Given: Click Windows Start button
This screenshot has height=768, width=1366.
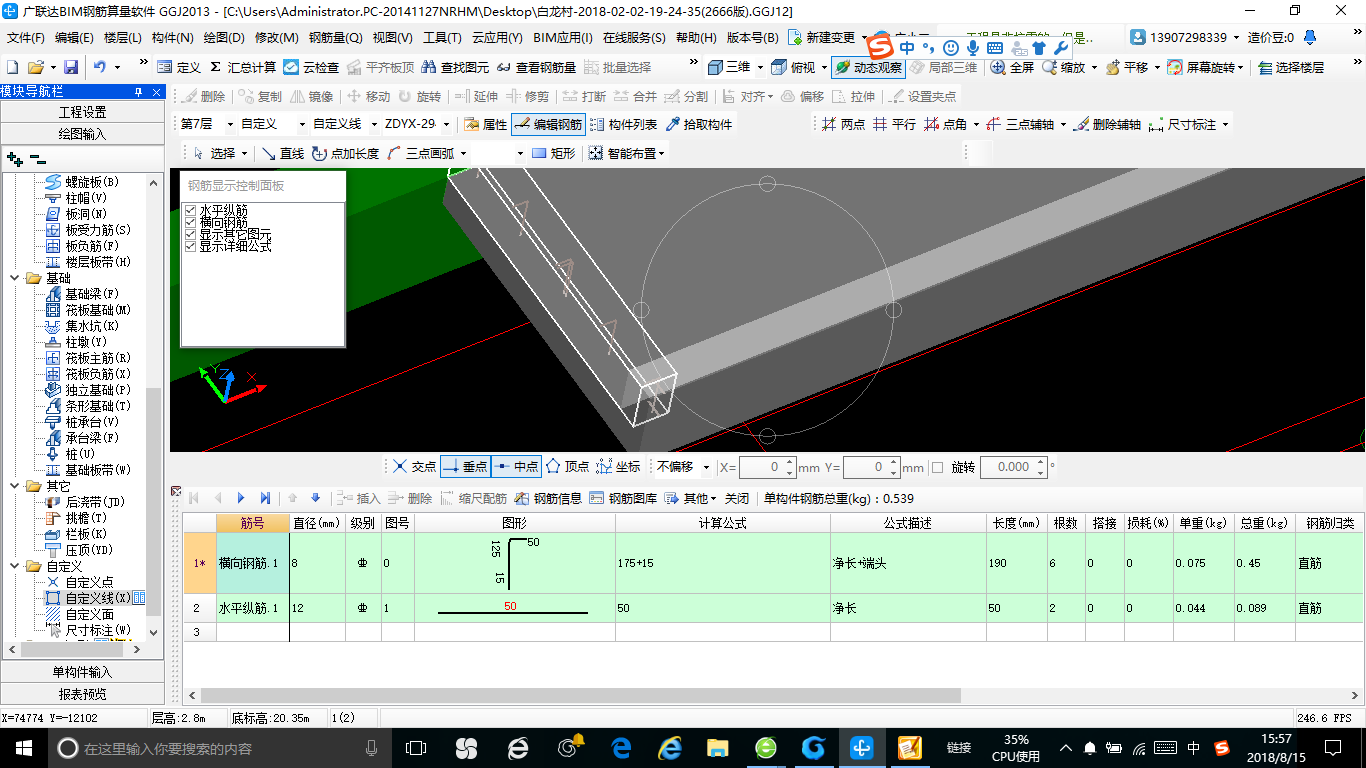Looking at the screenshot, I should coord(23,748).
